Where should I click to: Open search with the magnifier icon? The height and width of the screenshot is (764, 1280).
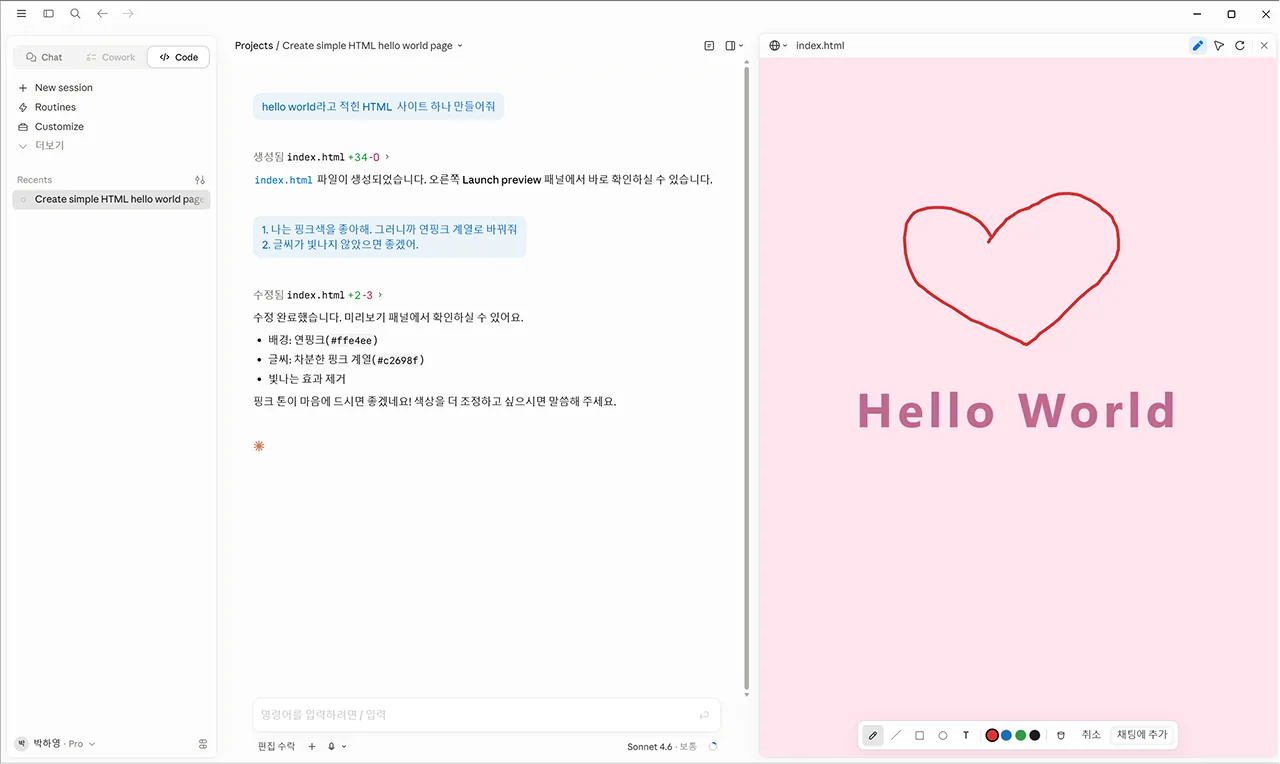[75, 14]
